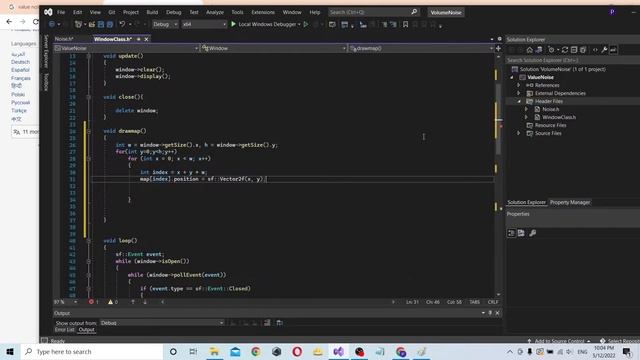640x360 pixels.
Task: Select WindowClass.h in Solution Explorer
Action: click(x=559, y=117)
